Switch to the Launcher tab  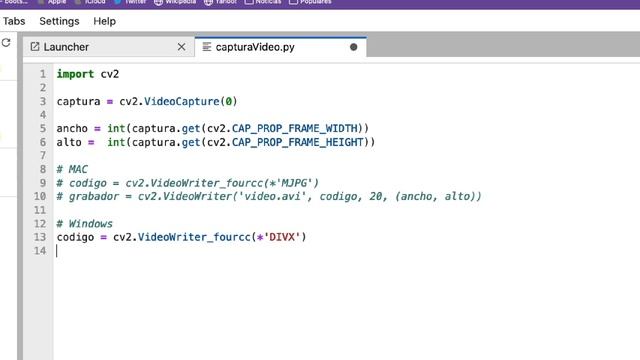click(109, 47)
